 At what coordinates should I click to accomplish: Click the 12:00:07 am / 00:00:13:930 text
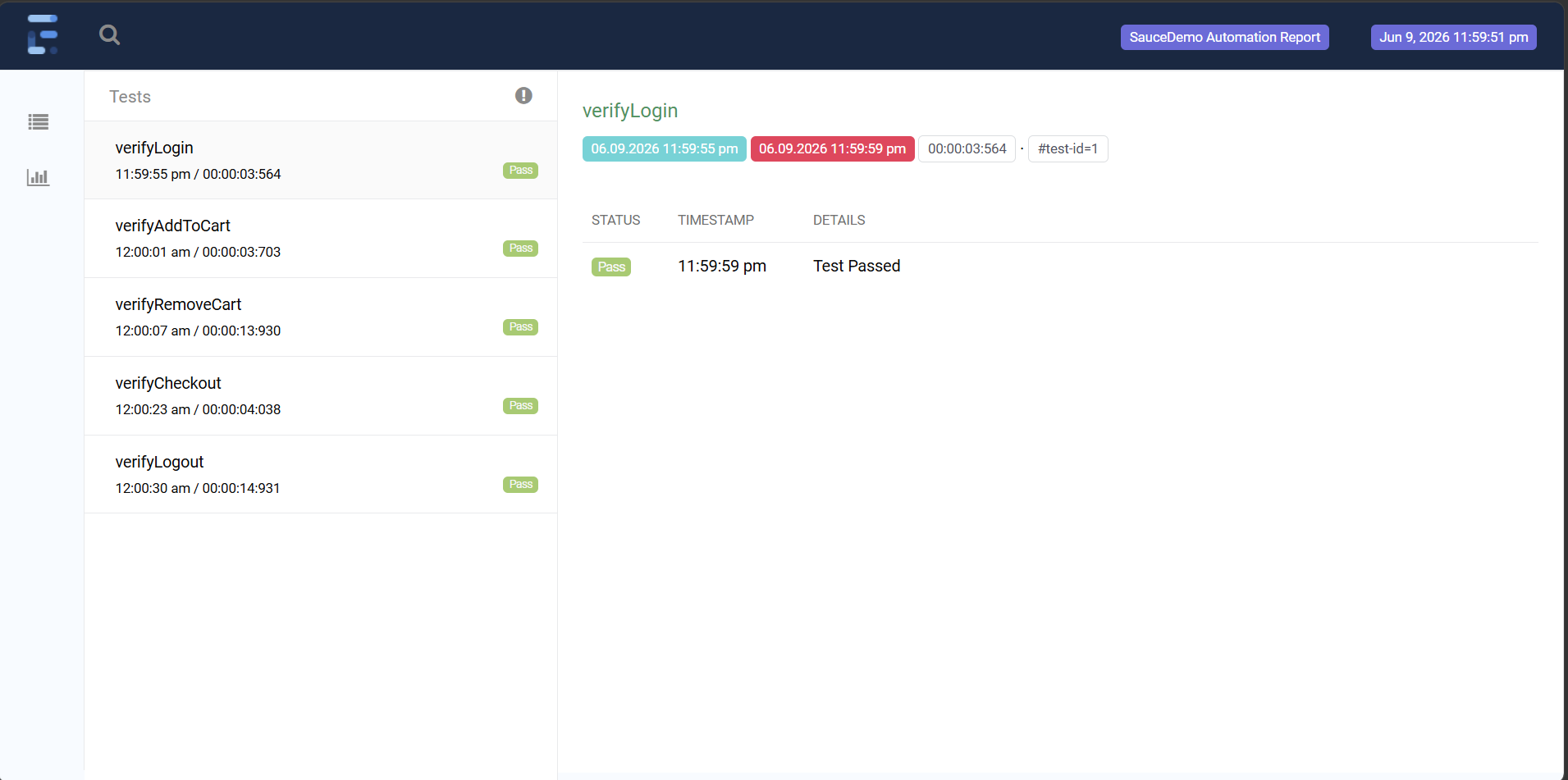point(198,331)
